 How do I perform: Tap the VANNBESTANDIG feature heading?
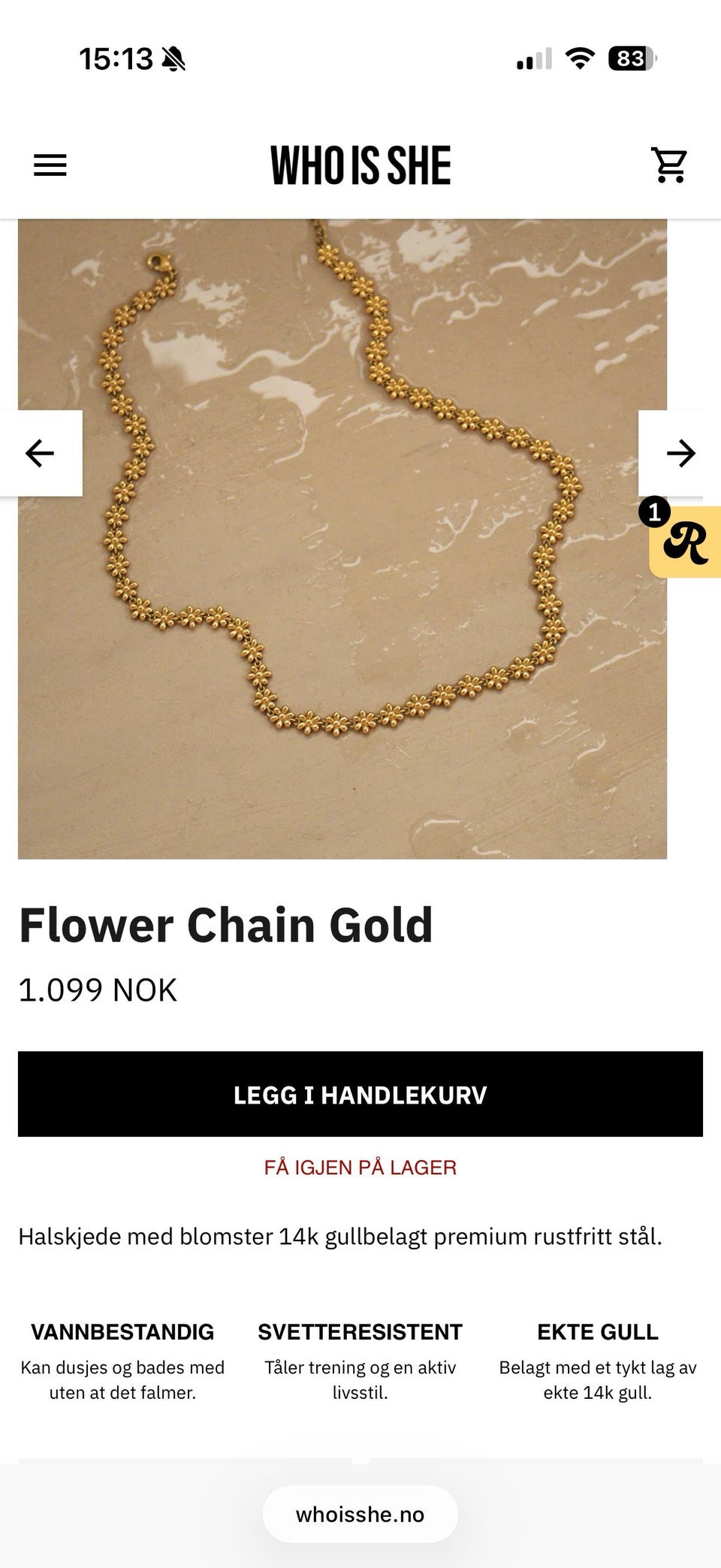click(x=122, y=1332)
